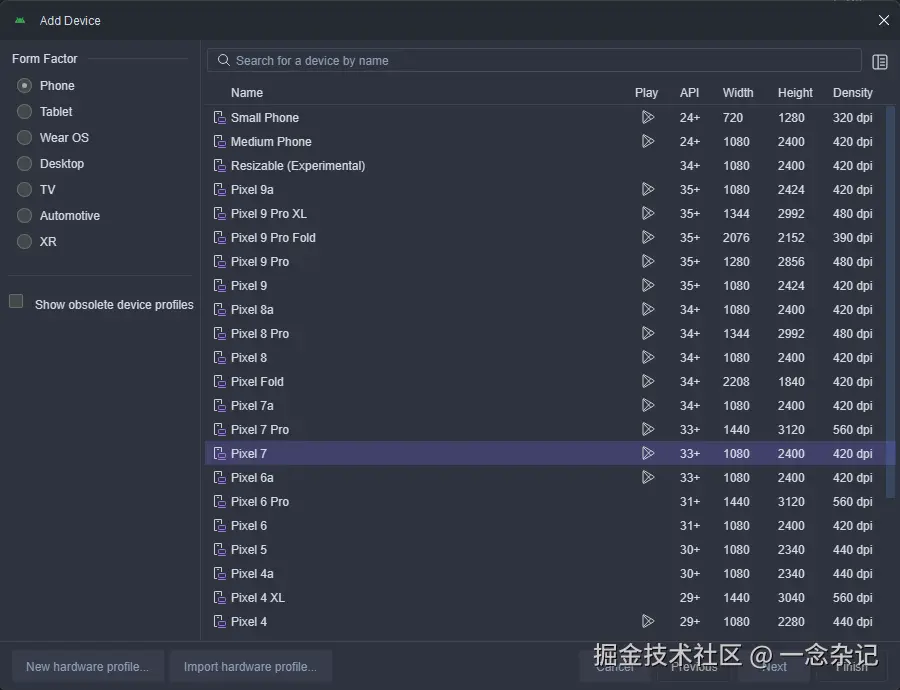The width and height of the screenshot is (900, 690).
Task: Click the device search field
Action: 534,60
